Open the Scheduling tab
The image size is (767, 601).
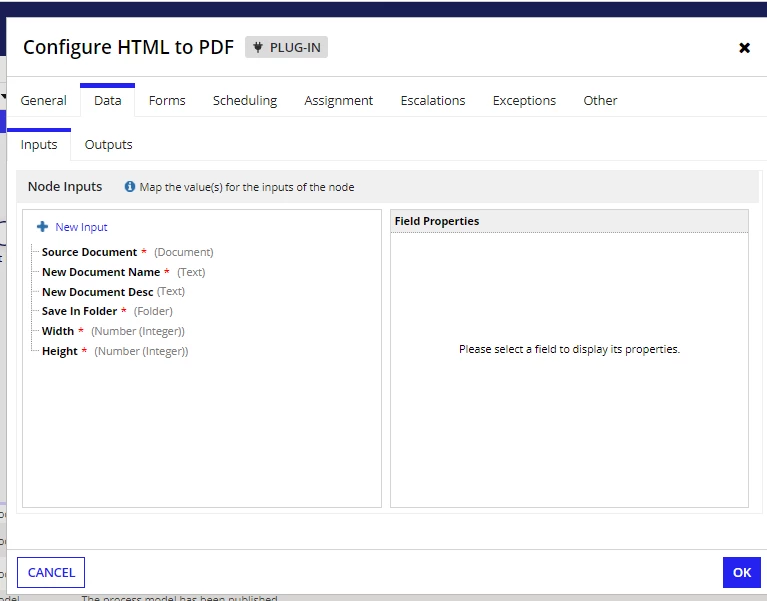(x=245, y=100)
